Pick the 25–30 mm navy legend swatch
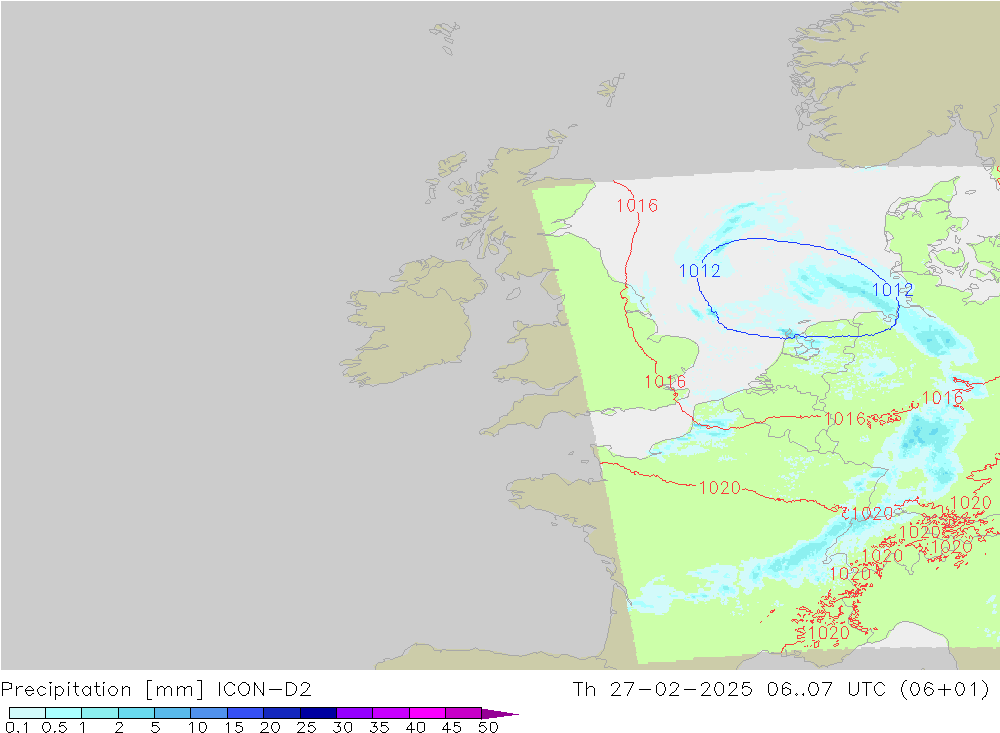1000x733 pixels. pos(318,713)
